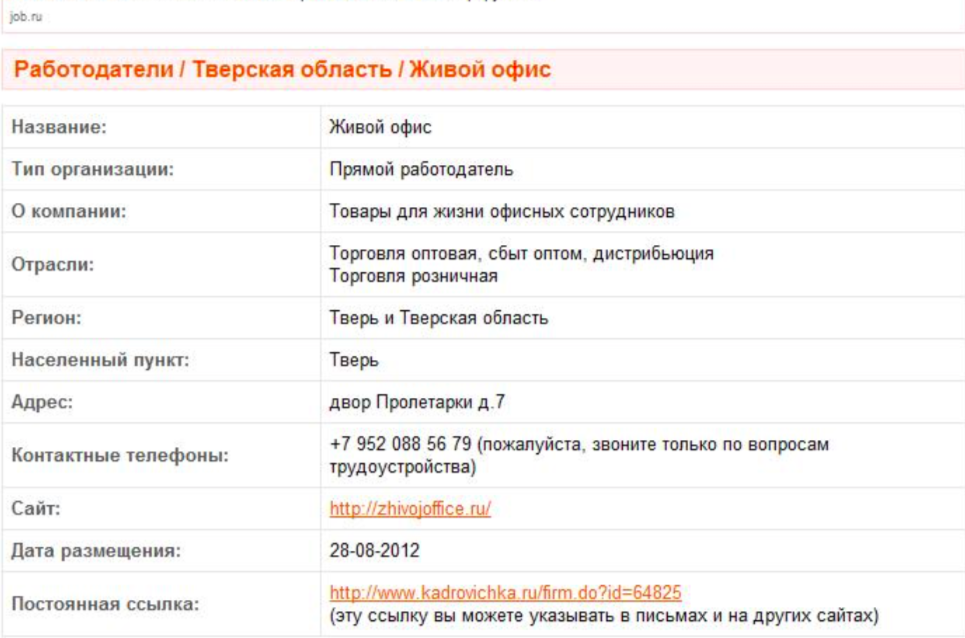Select 'двор Пролетарки д.7' address
Viewport: 965px width, 638px height.
417,402
